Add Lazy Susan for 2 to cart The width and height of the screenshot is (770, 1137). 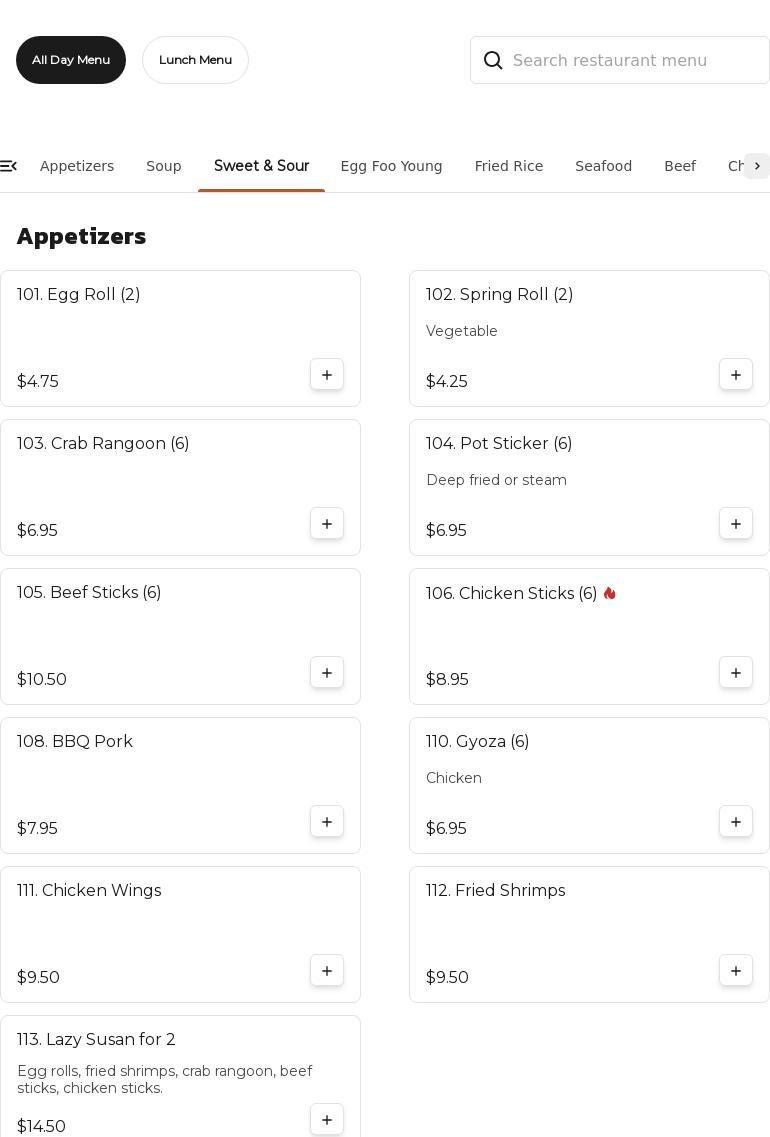click(x=327, y=1120)
